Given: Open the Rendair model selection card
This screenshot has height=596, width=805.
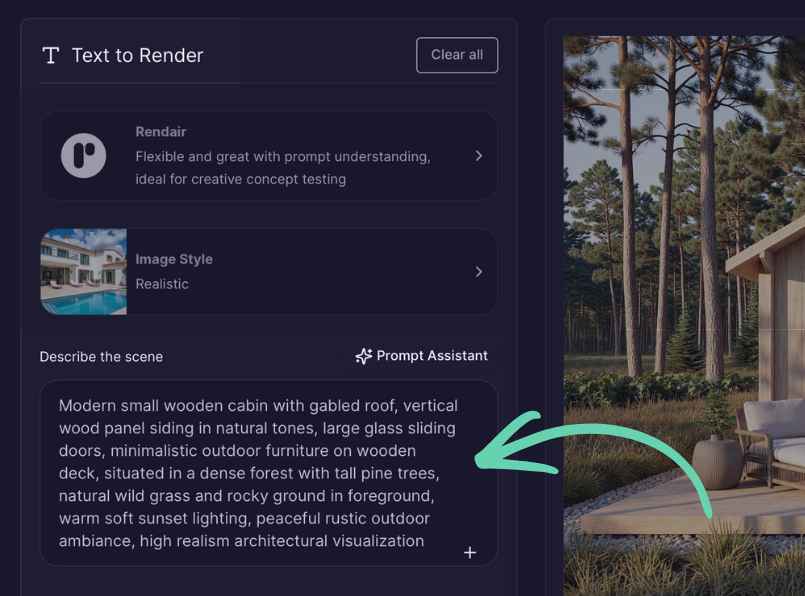Looking at the screenshot, I should (269, 156).
